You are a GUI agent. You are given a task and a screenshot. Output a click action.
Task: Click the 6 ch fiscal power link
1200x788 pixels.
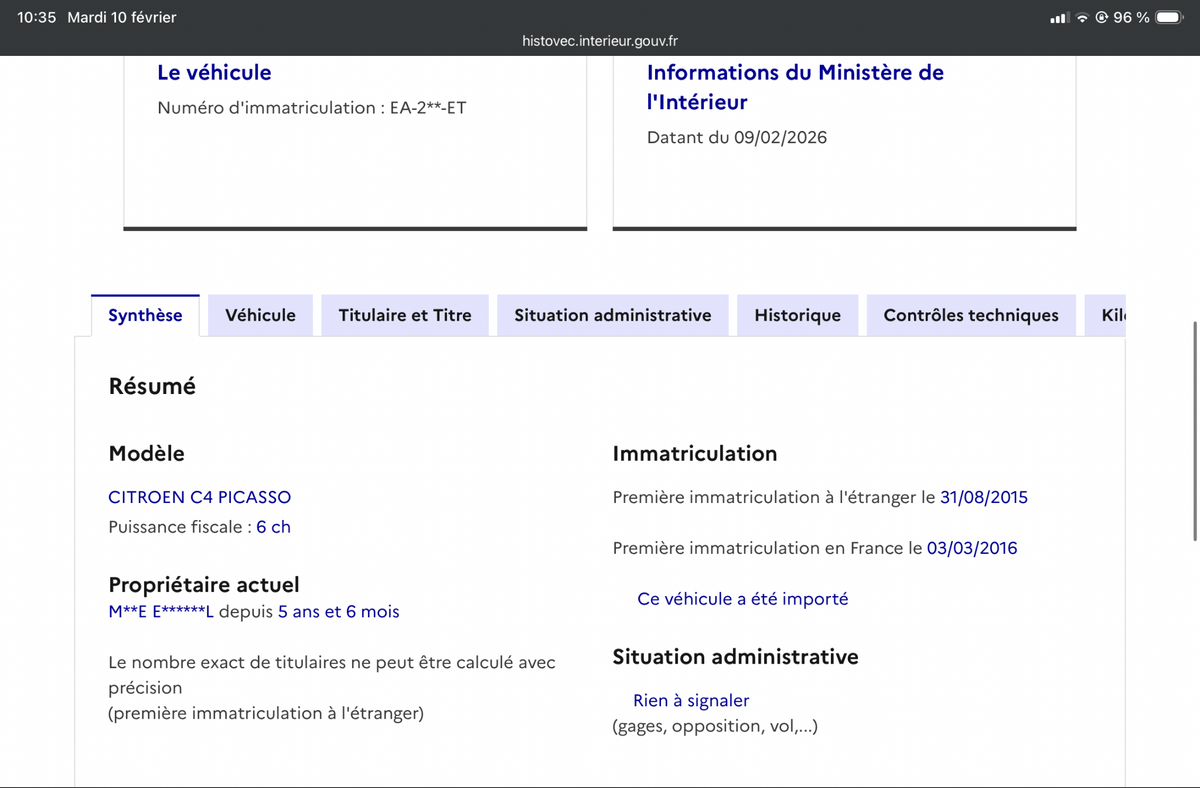(272, 527)
